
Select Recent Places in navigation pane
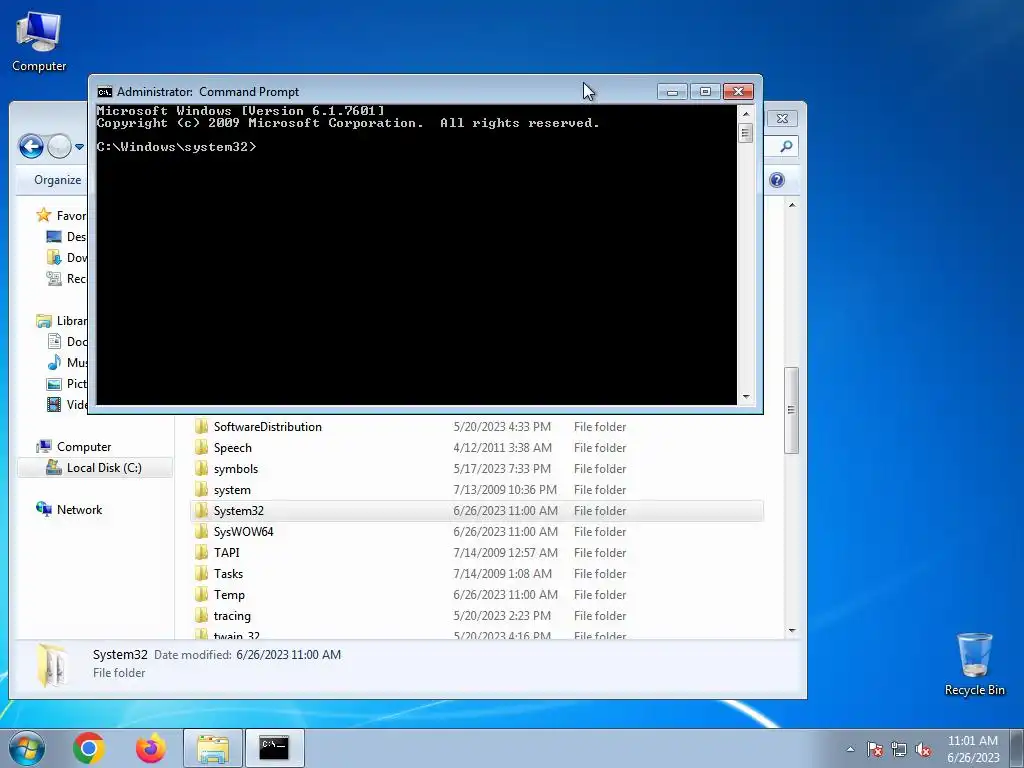point(67,278)
